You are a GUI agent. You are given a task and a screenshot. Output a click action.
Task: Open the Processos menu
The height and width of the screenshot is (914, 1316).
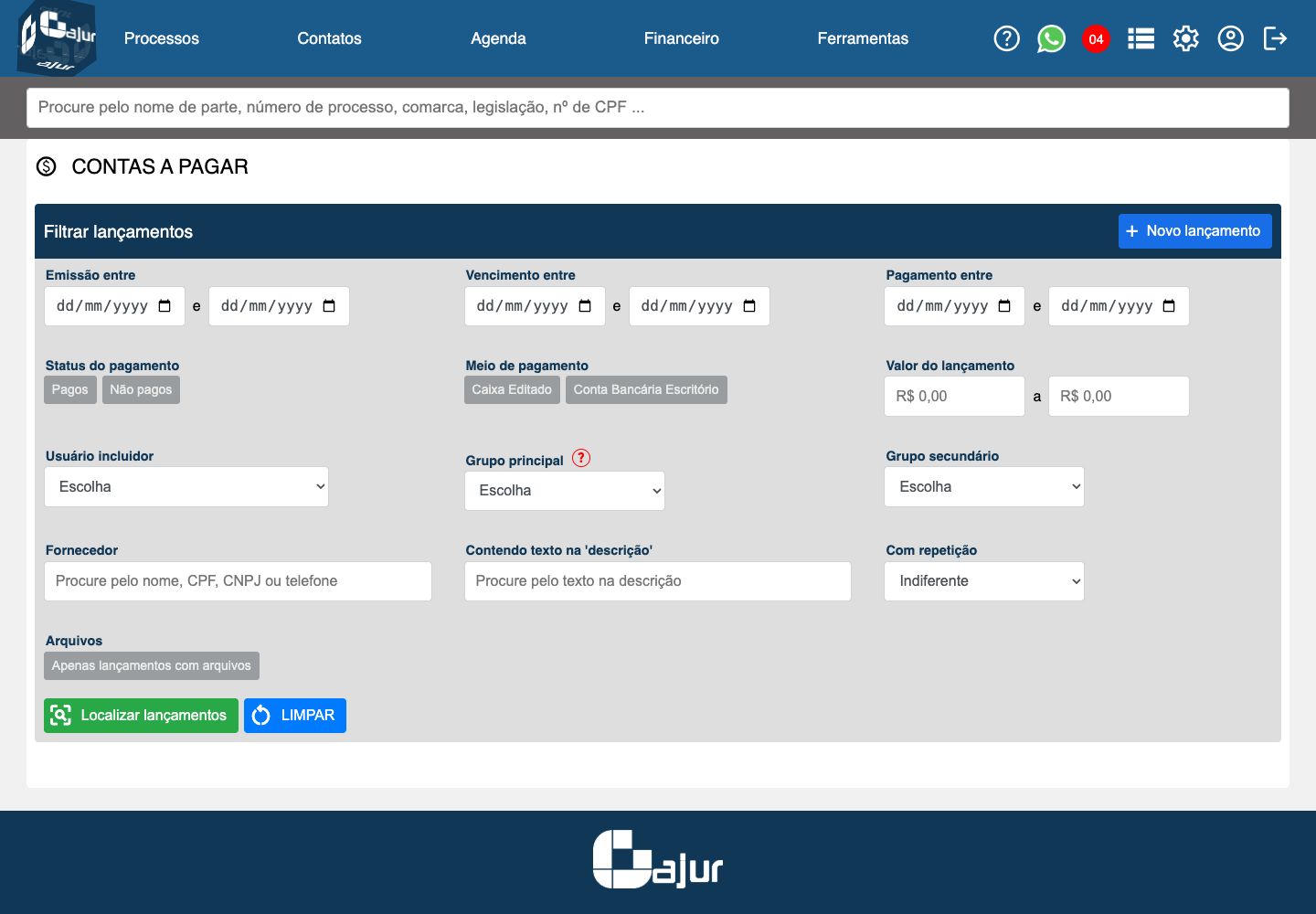coord(162,38)
